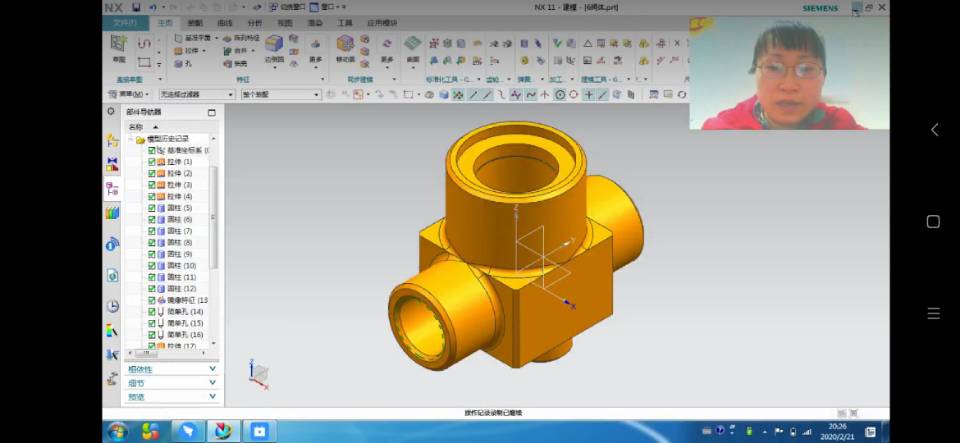Open the 分析 (Analysis) ribbon tab

click(255, 22)
